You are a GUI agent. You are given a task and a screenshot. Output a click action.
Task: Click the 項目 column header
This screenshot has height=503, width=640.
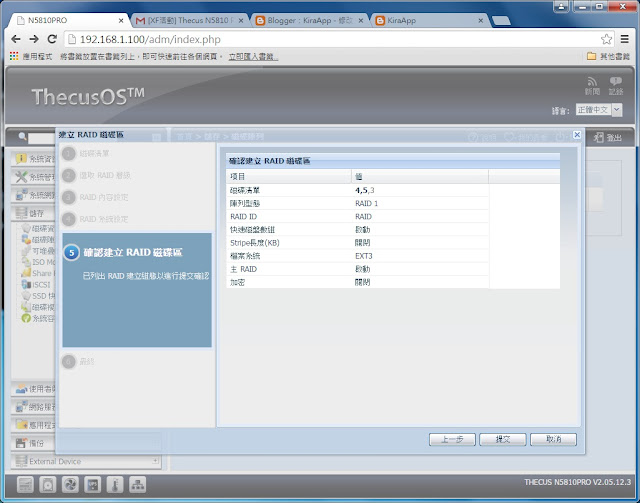tap(289, 176)
